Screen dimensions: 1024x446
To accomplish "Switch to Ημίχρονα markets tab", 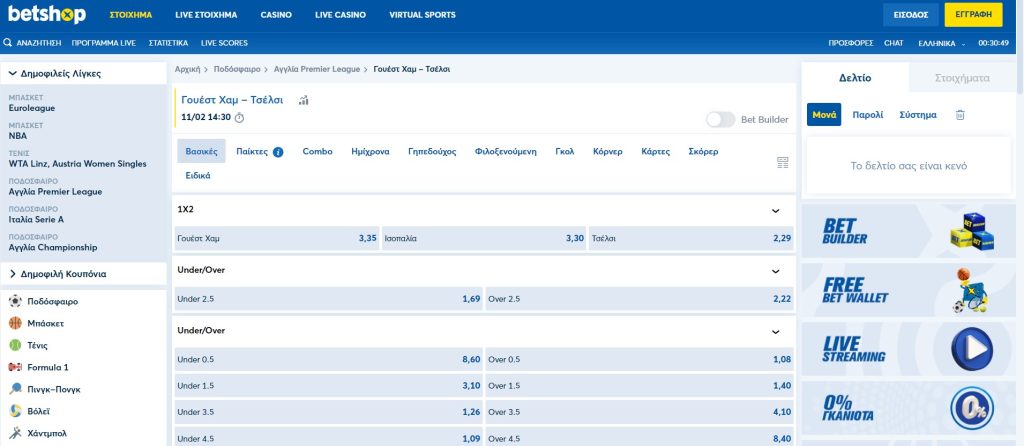I will pos(370,151).
